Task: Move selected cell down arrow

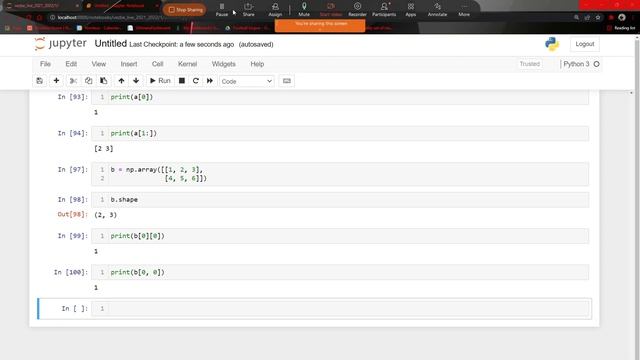Action: tap(136, 81)
